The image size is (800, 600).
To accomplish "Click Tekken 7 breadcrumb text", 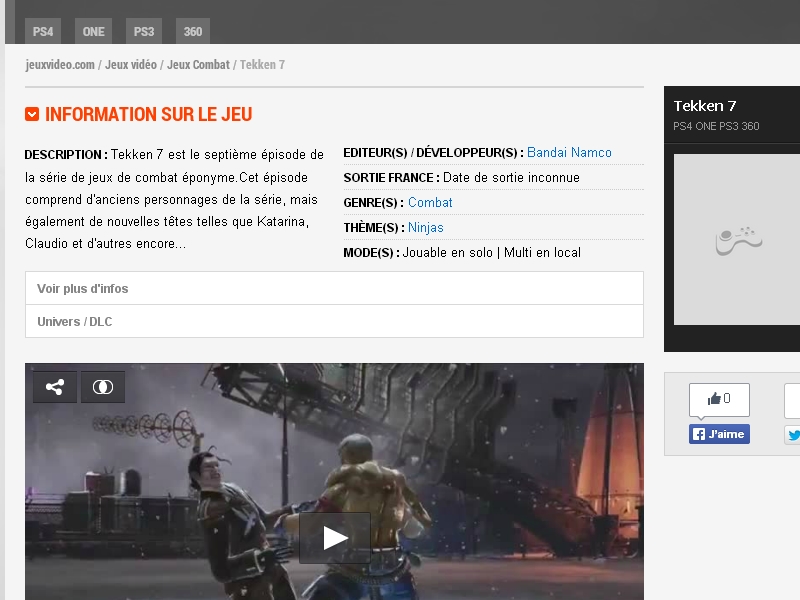I will click(262, 65).
